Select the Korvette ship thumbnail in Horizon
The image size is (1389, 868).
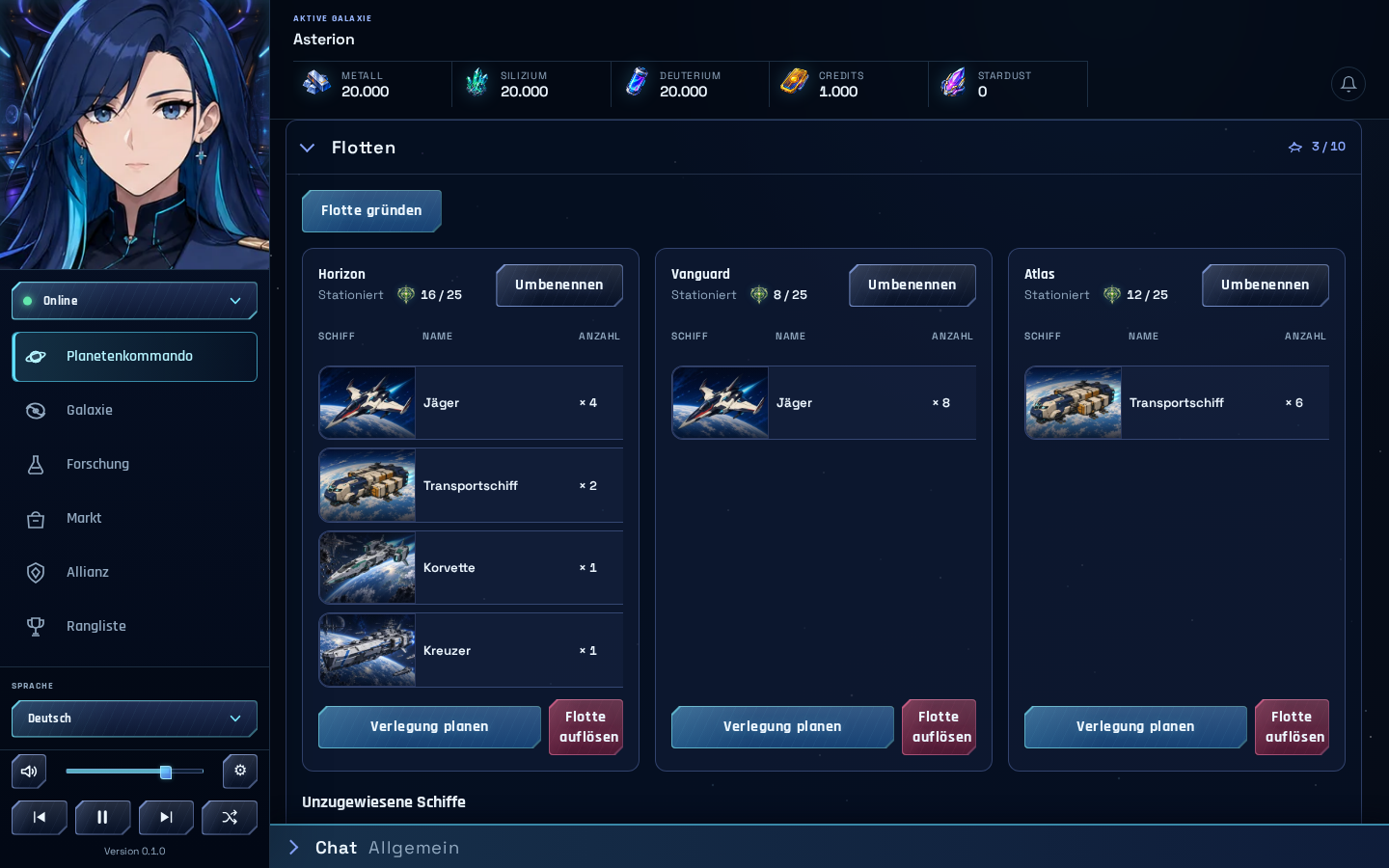368,568
